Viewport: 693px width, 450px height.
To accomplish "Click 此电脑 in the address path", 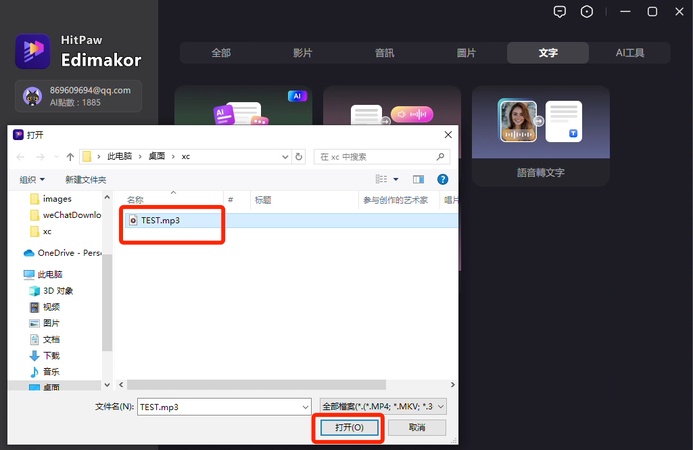I will (120, 156).
